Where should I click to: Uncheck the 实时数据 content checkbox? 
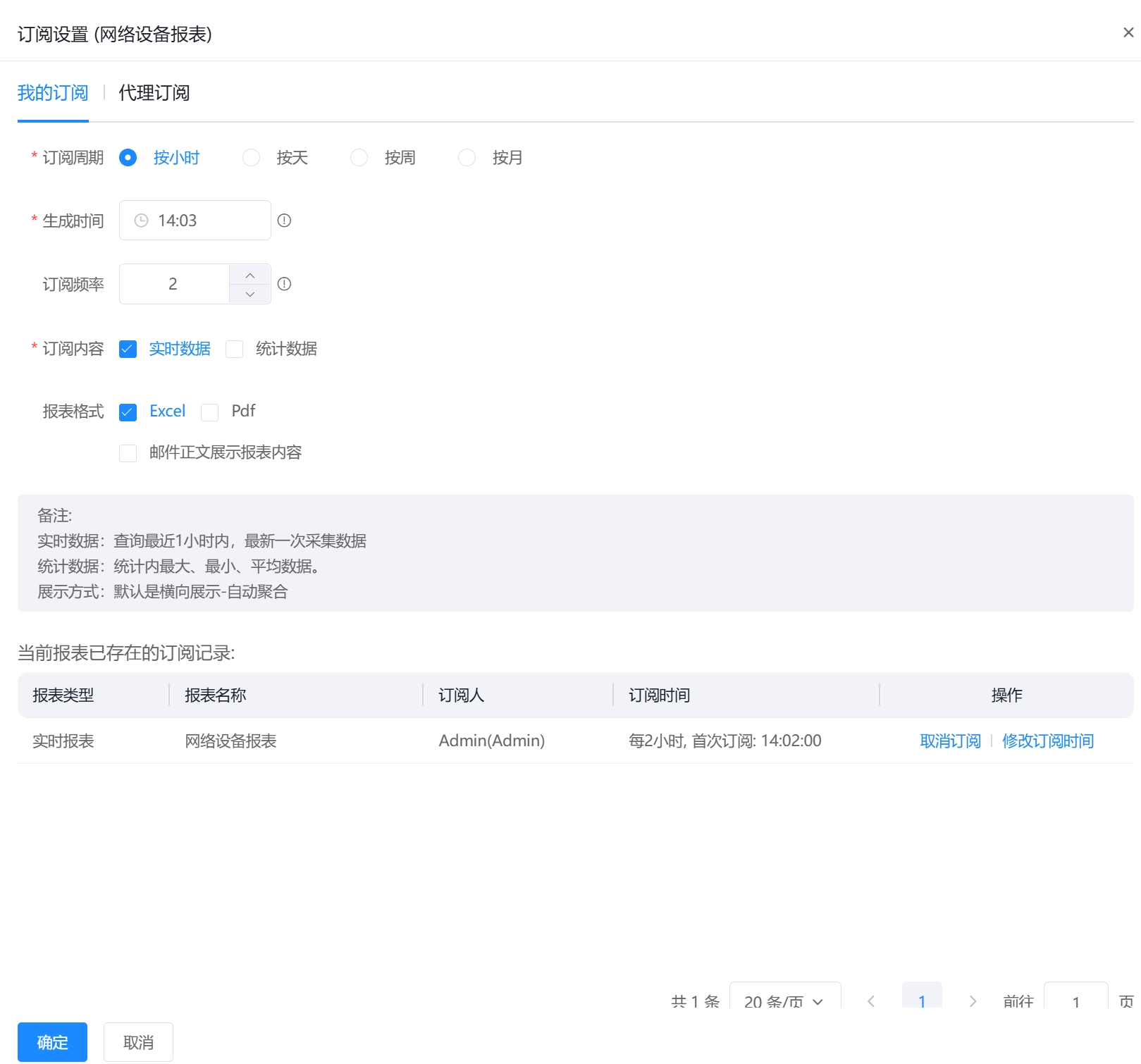click(x=128, y=349)
